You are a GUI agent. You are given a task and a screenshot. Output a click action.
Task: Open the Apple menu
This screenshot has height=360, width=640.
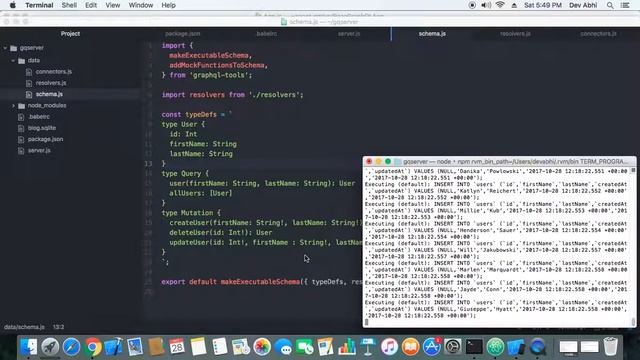coord(13,5)
